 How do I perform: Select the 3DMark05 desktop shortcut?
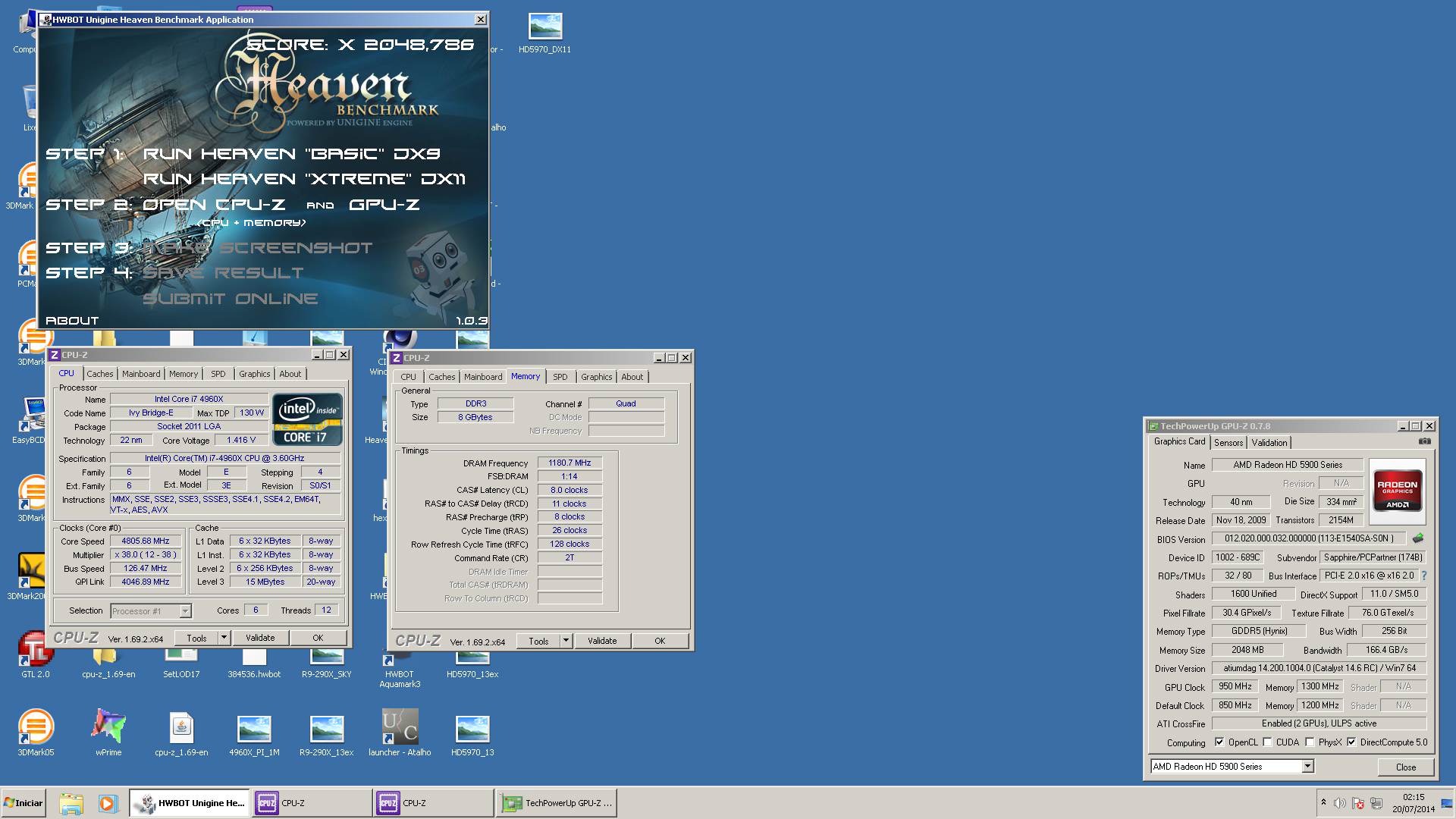pyautogui.click(x=36, y=733)
